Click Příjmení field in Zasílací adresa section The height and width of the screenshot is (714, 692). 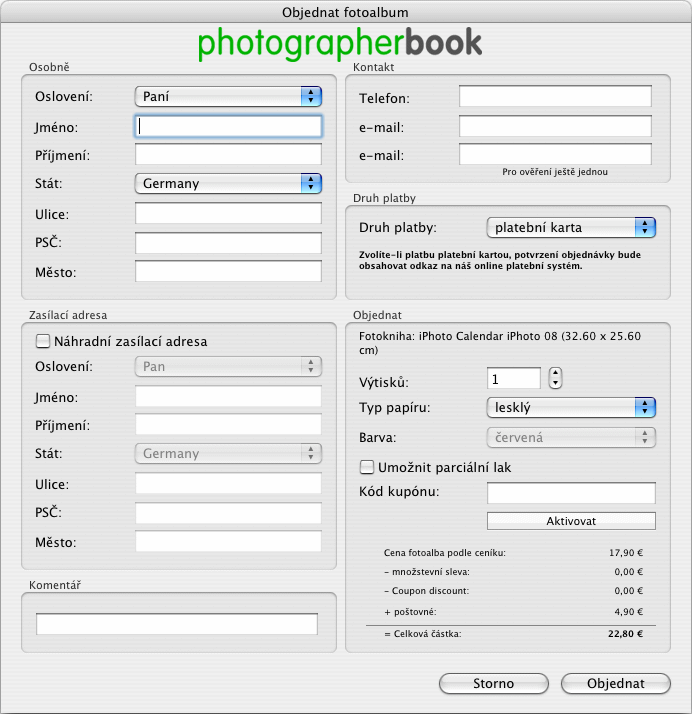(x=228, y=424)
